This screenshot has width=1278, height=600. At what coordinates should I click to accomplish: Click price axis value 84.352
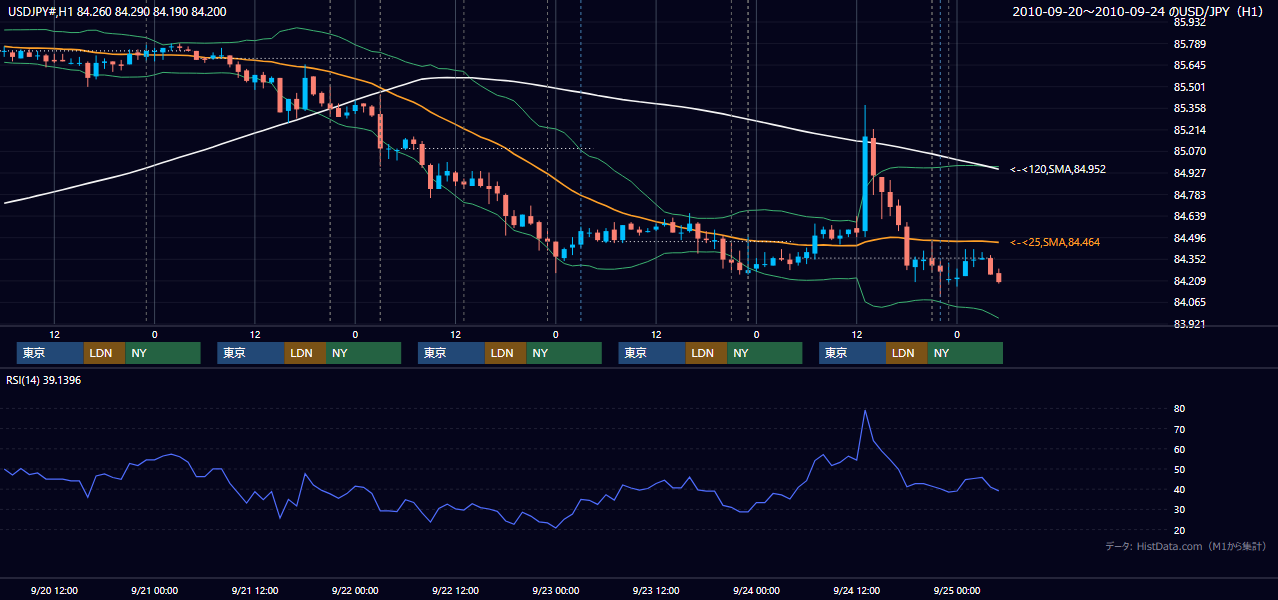[1190, 259]
